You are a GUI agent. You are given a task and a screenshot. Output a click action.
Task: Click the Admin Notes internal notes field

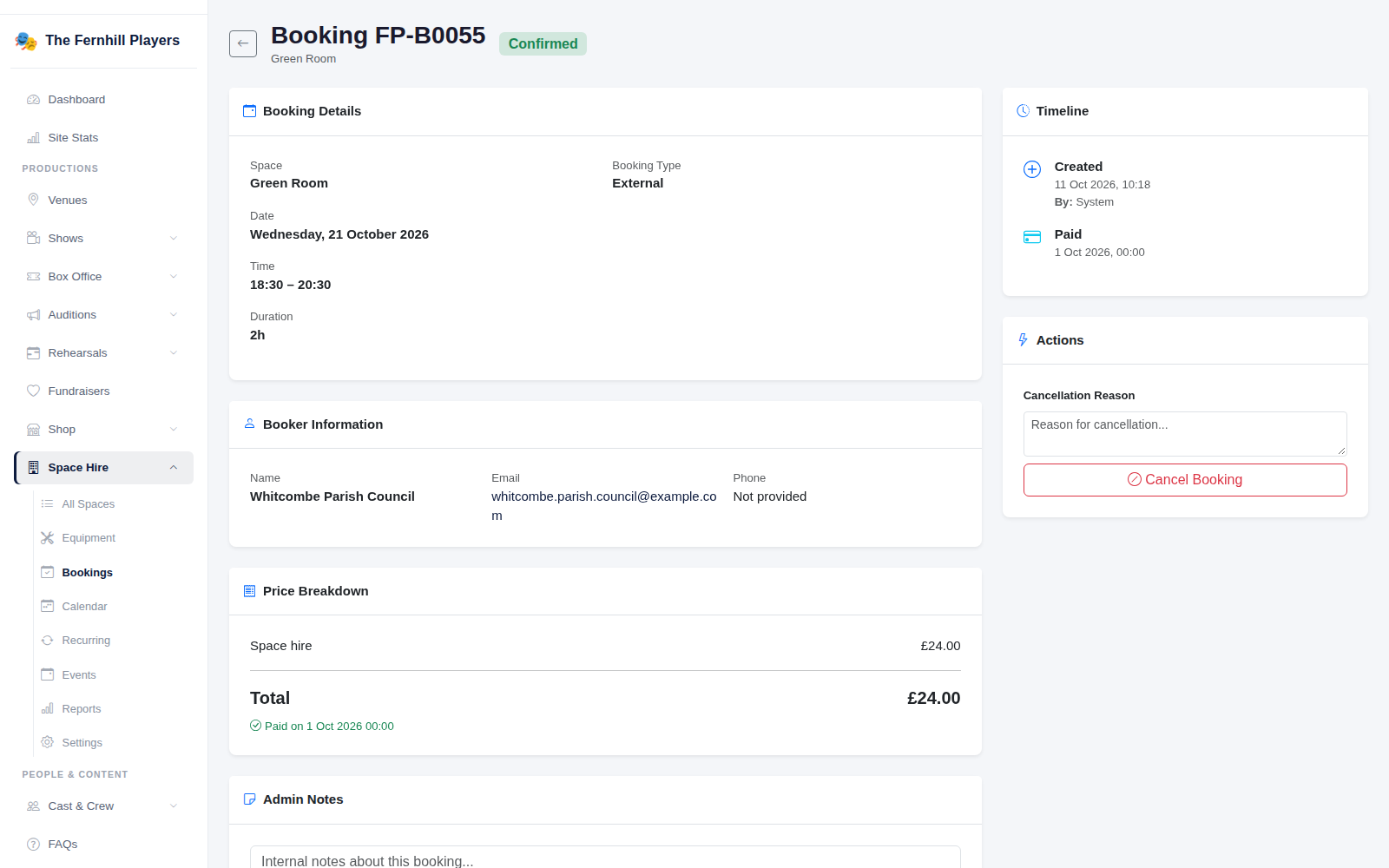pos(605,858)
